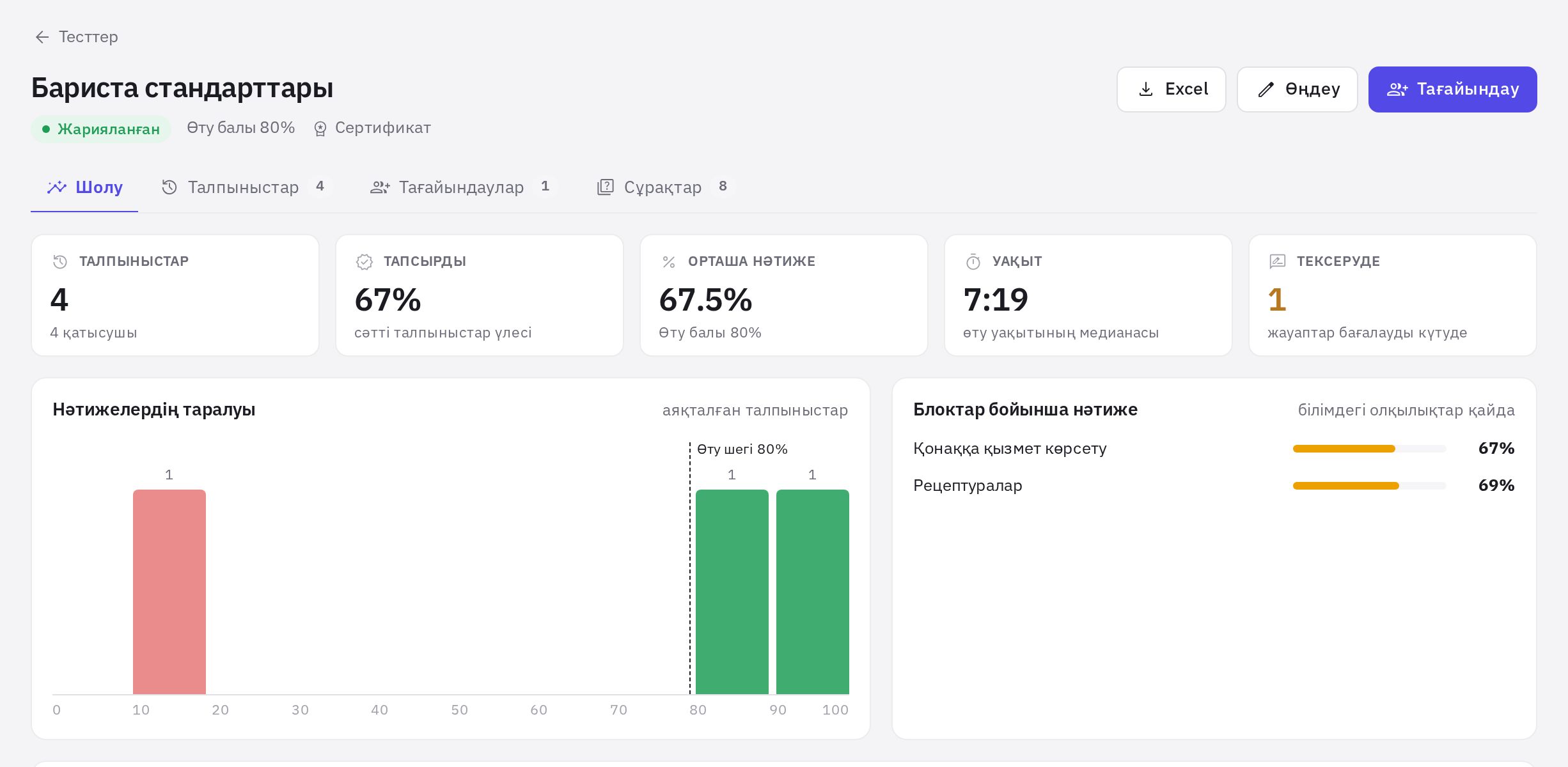The image size is (1568, 767).
Task: Click the 67.5% average result value
Action: click(706, 300)
